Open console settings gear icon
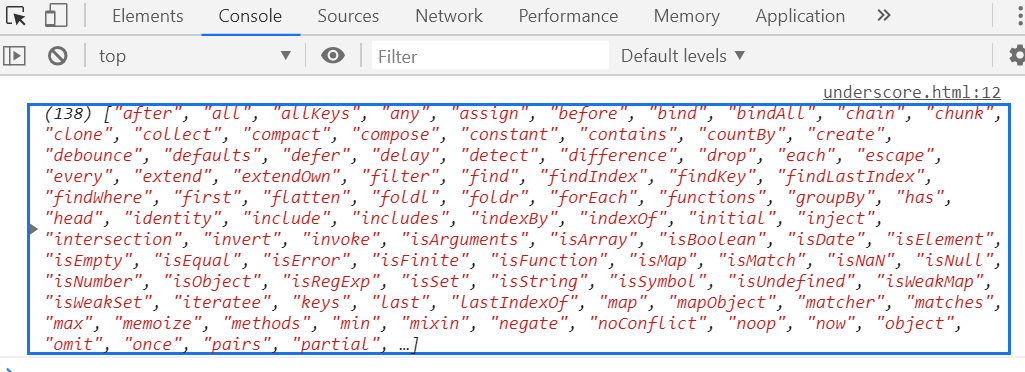The width and height of the screenshot is (1025, 372). point(1017,56)
